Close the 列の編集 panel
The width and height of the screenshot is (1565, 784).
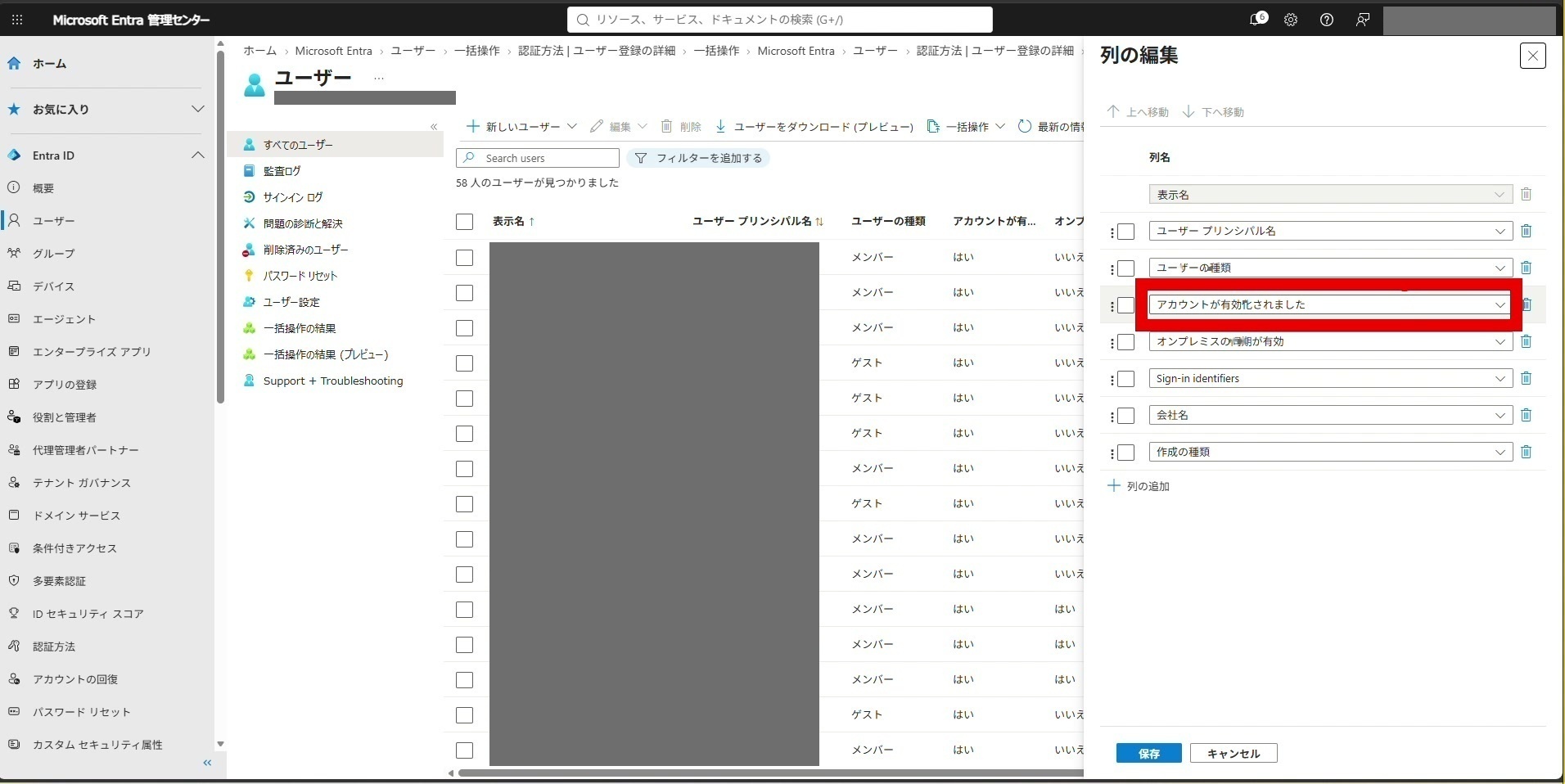pos(1532,56)
